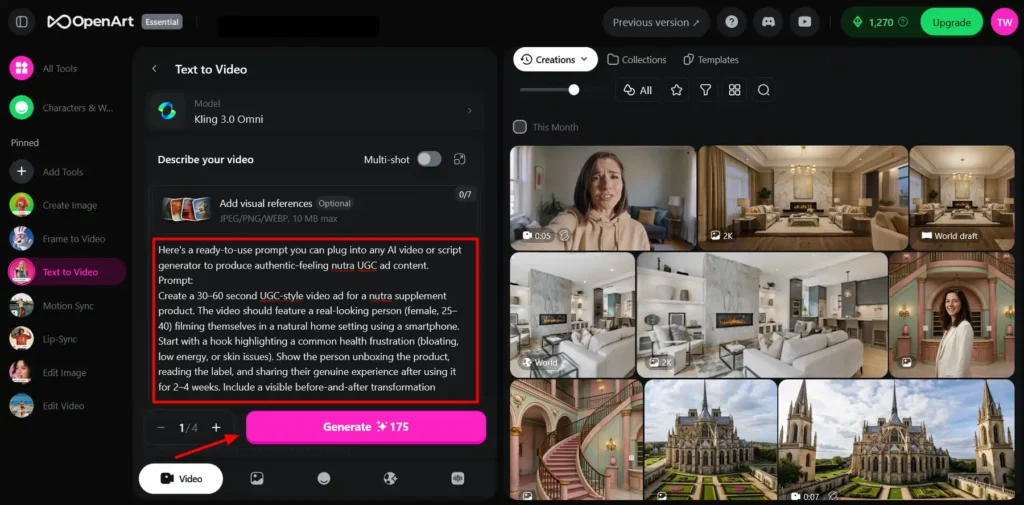Open the pink staircase image thumbnail
This screenshot has width=1024, height=505.
576,442
